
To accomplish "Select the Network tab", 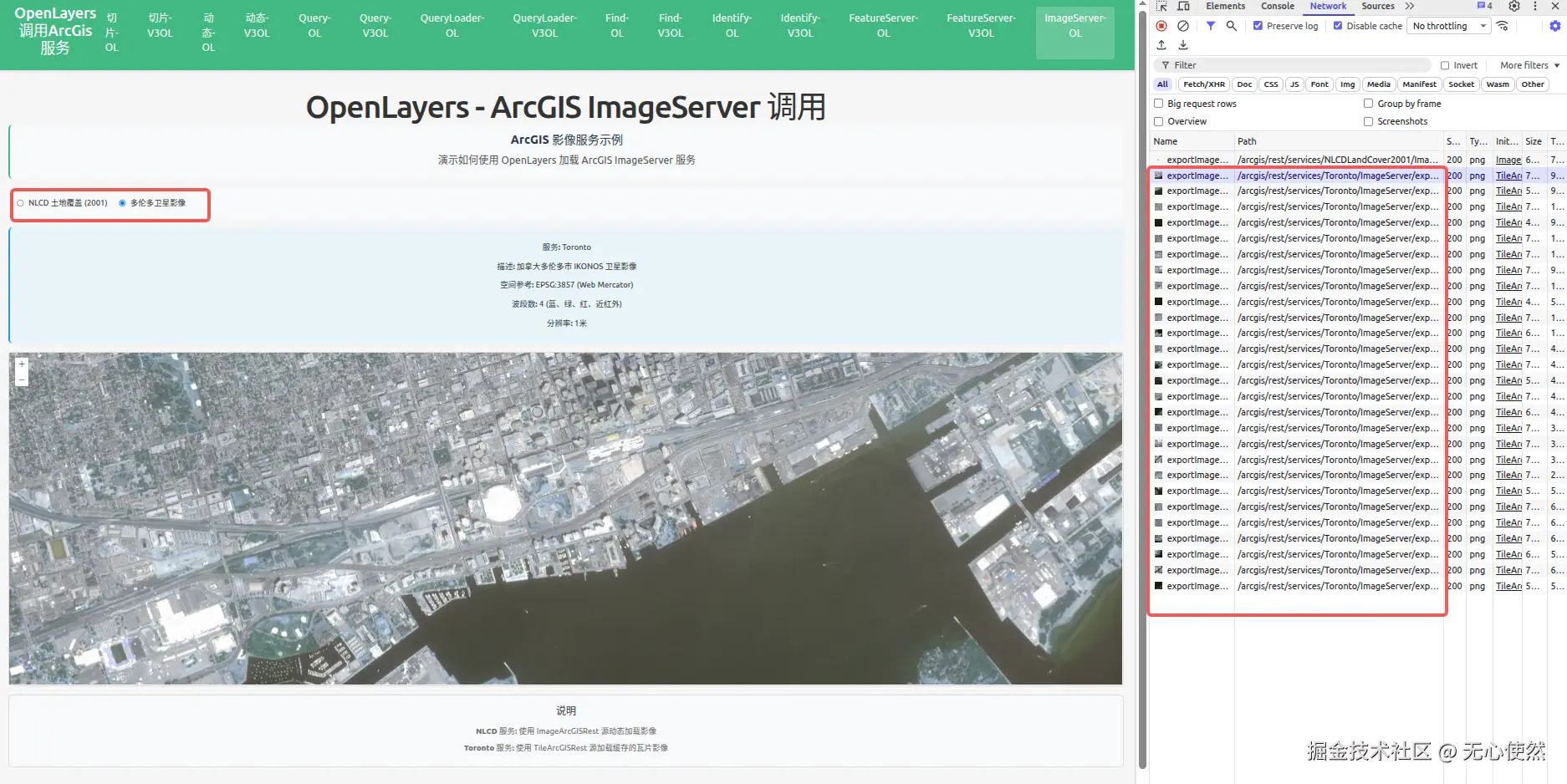I will 1328,6.
